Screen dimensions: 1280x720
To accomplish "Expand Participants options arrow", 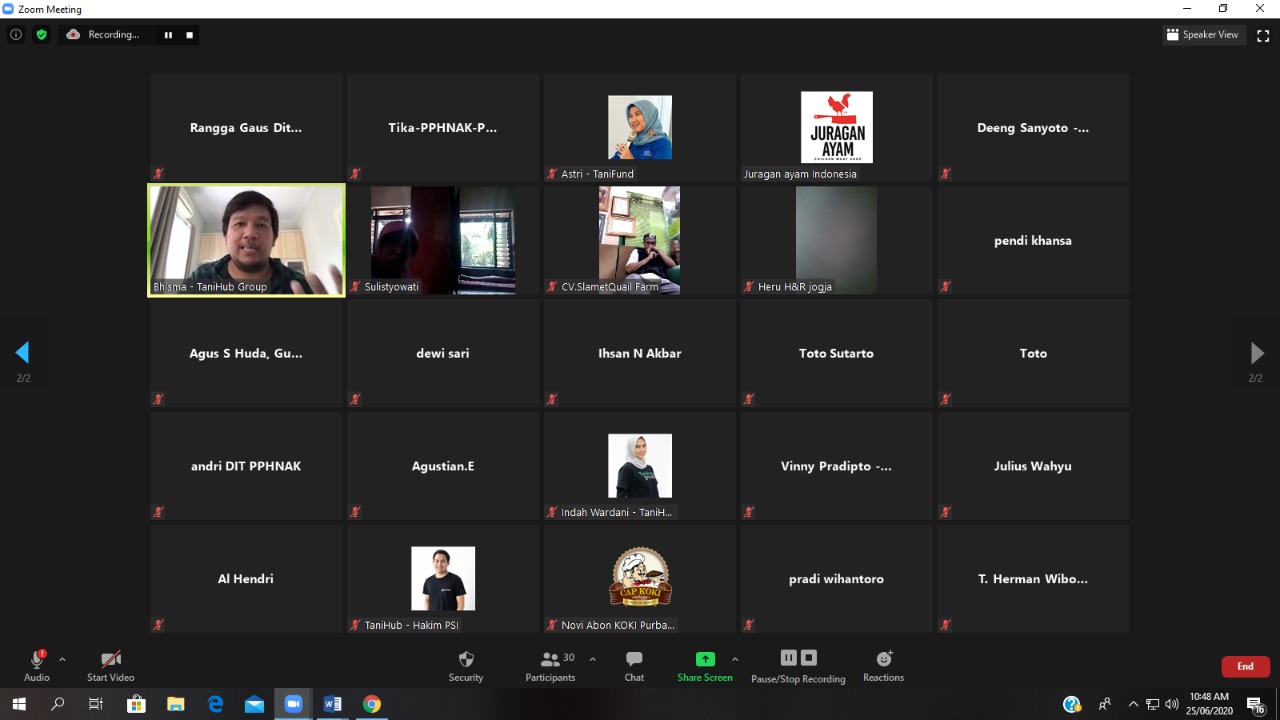I will [x=592, y=660].
